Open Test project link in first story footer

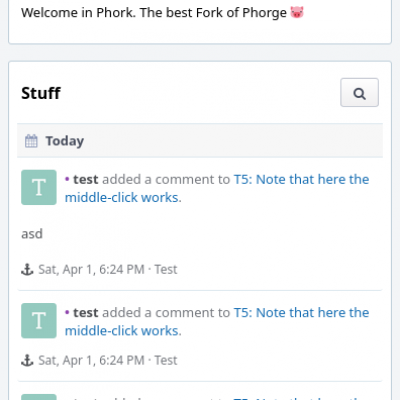coord(166,269)
